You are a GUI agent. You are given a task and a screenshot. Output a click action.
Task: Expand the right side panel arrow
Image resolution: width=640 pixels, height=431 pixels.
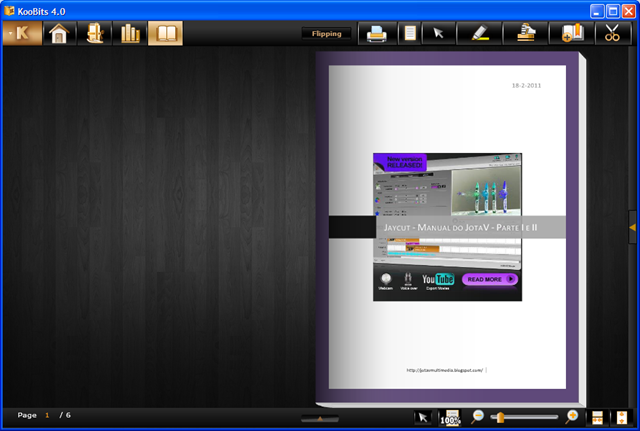click(x=633, y=227)
